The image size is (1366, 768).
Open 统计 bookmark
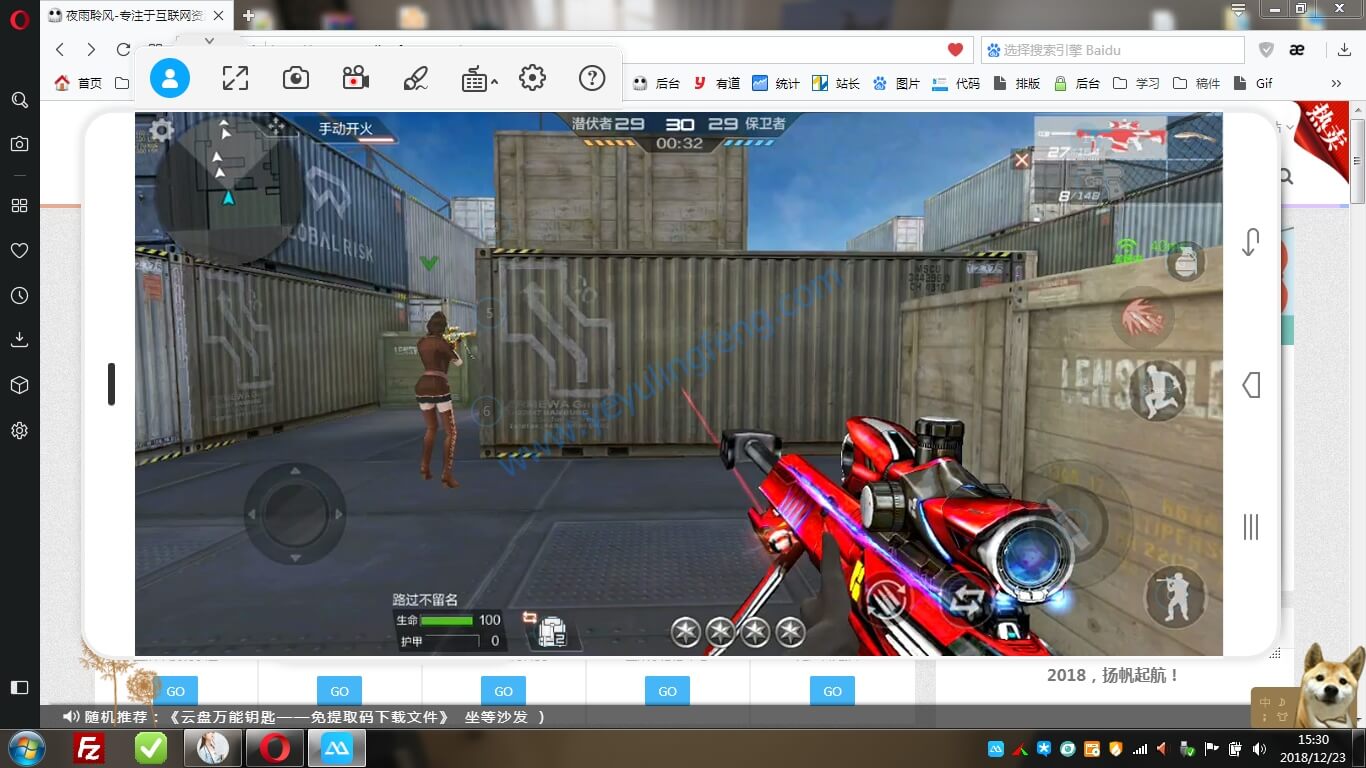(776, 84)
